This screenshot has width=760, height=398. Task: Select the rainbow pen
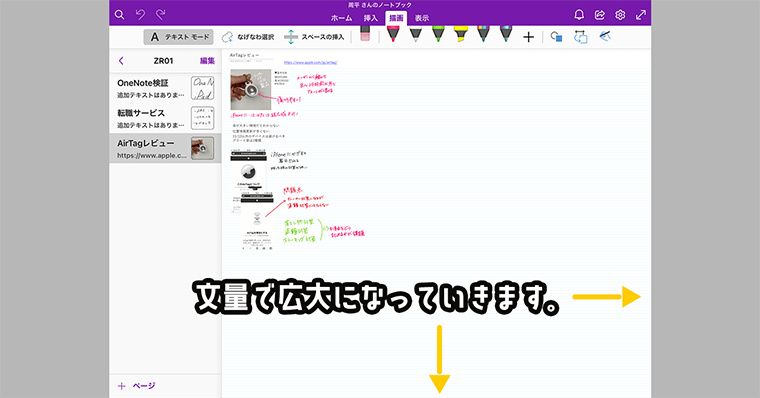(x=483, y=34)
